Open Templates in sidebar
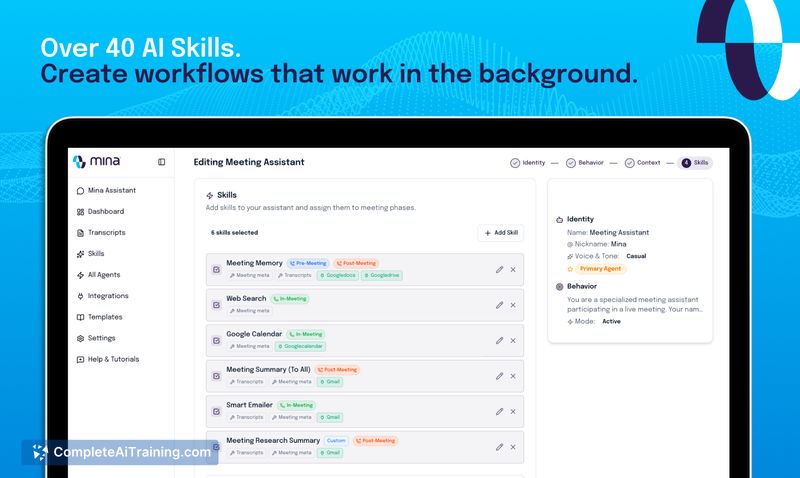Image resolution: width=800 pixels, height=478 pixels. pos(99,317)
